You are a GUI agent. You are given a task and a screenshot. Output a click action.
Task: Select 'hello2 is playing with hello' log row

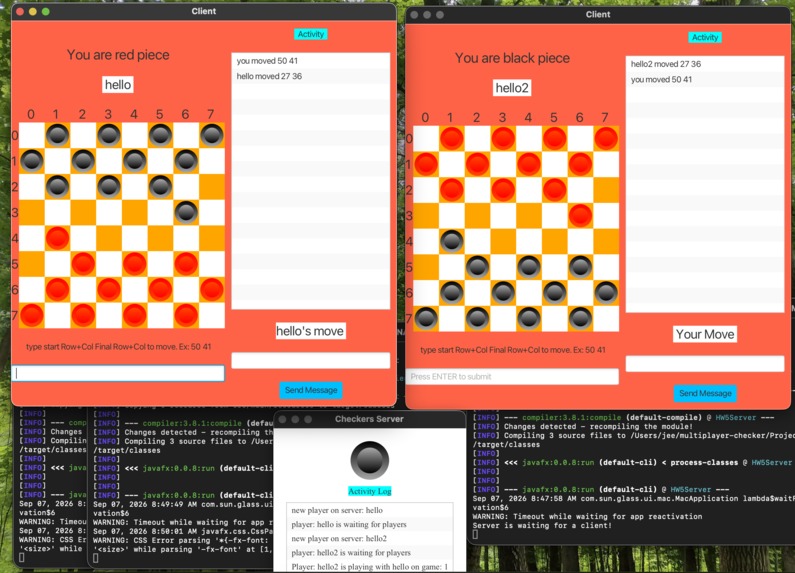(370, 566)
